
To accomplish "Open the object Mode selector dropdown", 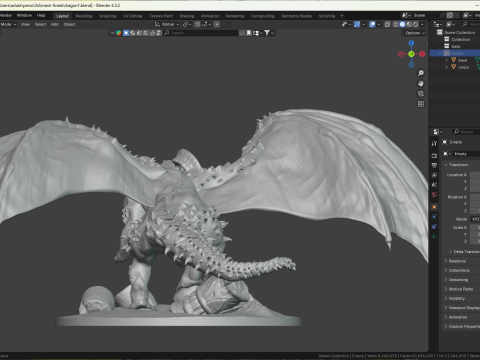I will pyautogui.click(x=8, y=24).
